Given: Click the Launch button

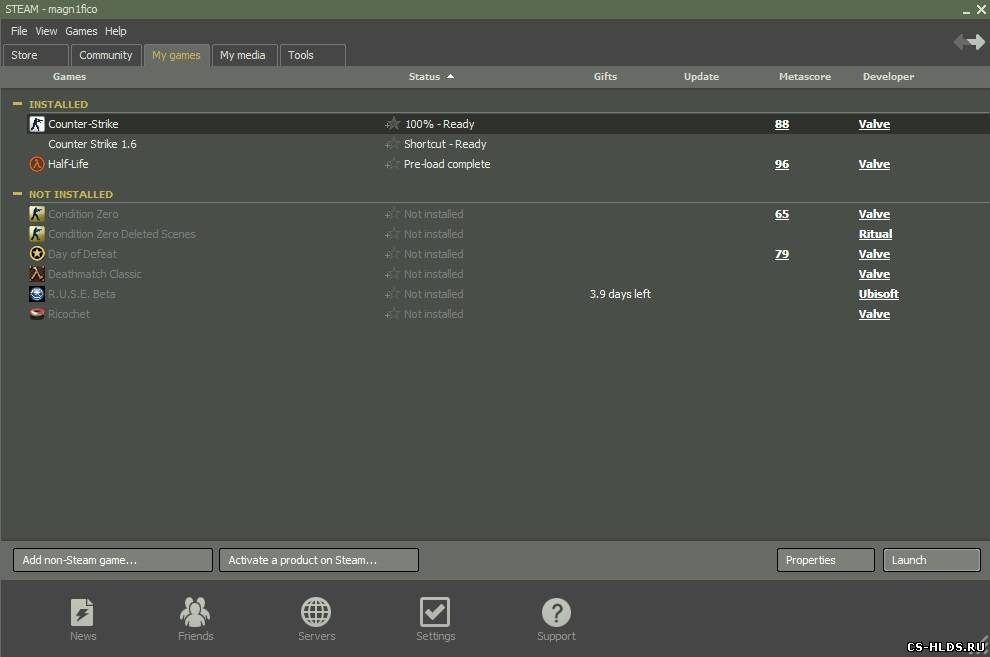Looking at the screenshot, I should [930, 560].
